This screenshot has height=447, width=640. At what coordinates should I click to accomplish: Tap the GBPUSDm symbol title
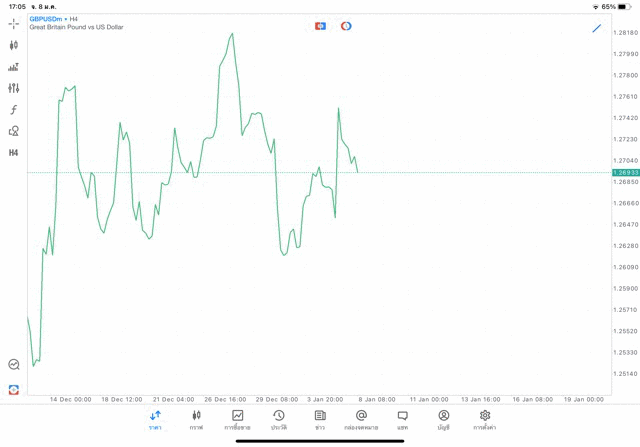pyautogui.click(x=48, y=19)
